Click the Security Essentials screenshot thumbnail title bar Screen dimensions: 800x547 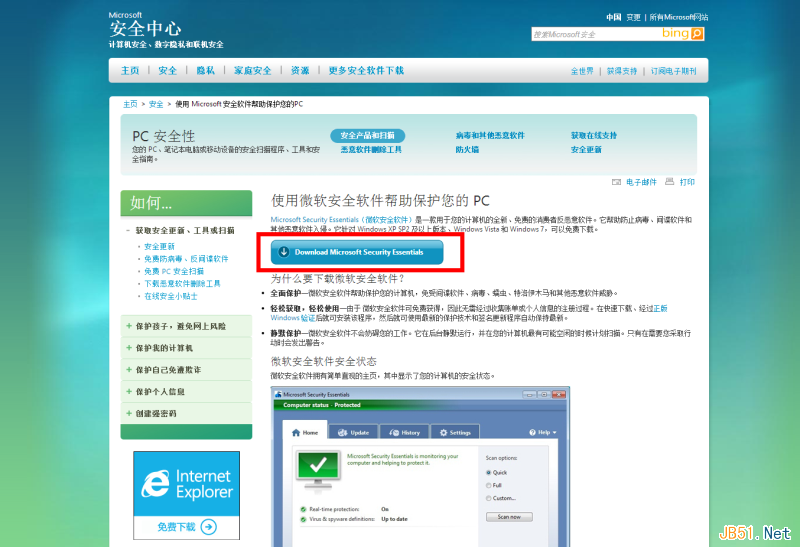coord(420,394)
